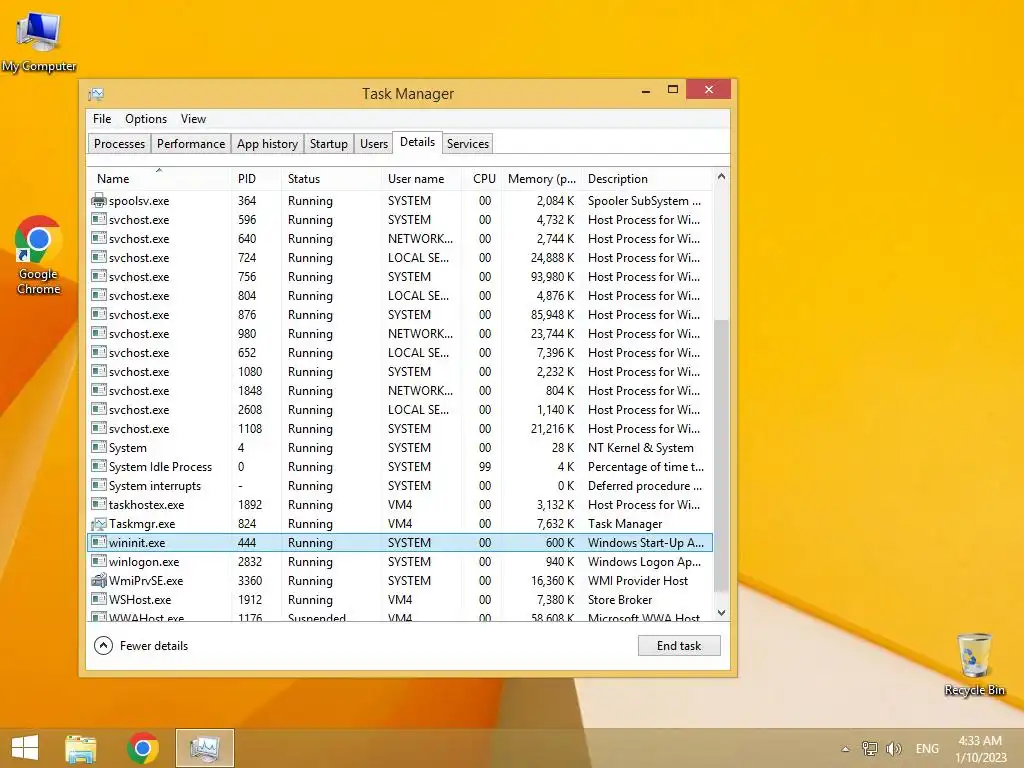Viewport: 1024px width, 768px height.
Task: Sort by the Status column header
Action: 331,179
